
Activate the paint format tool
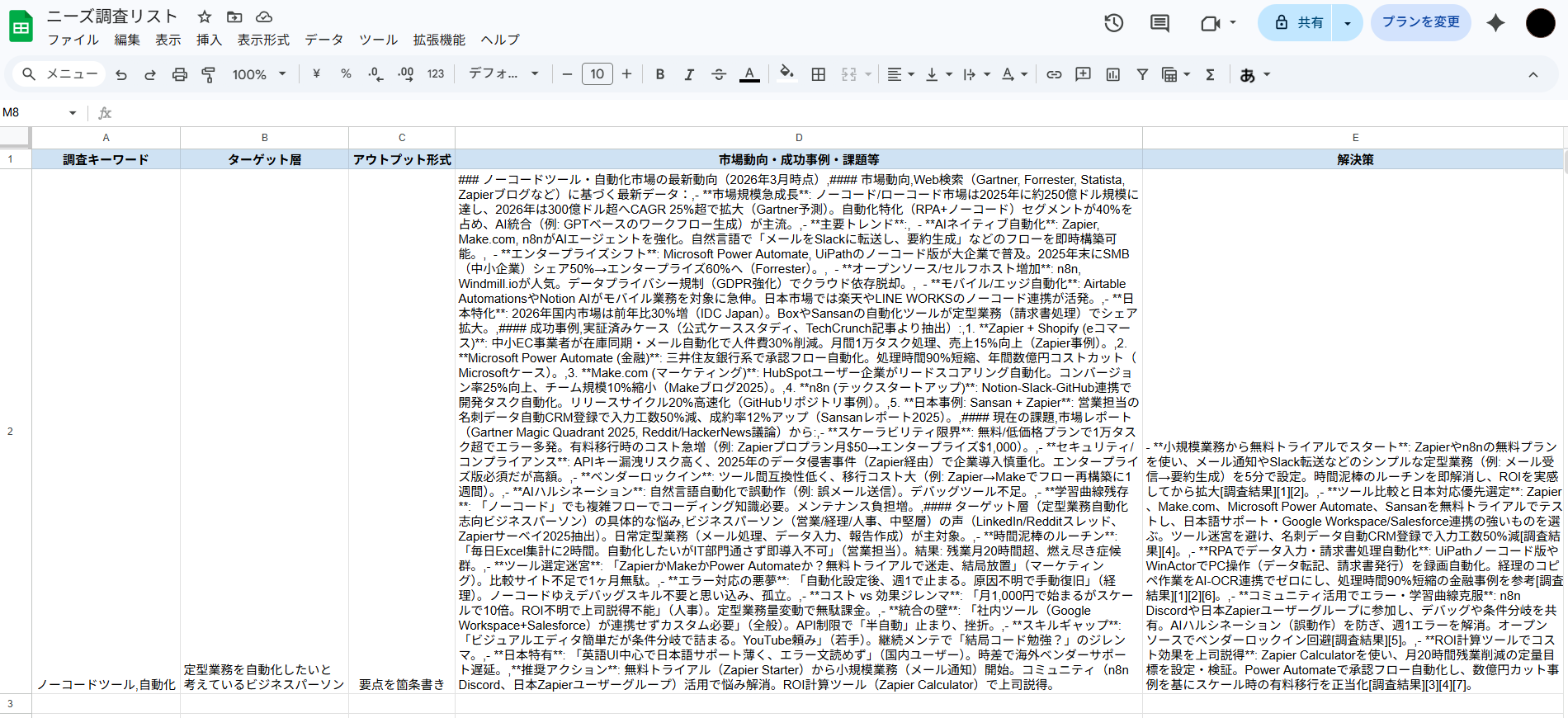[x=209, y=74]
